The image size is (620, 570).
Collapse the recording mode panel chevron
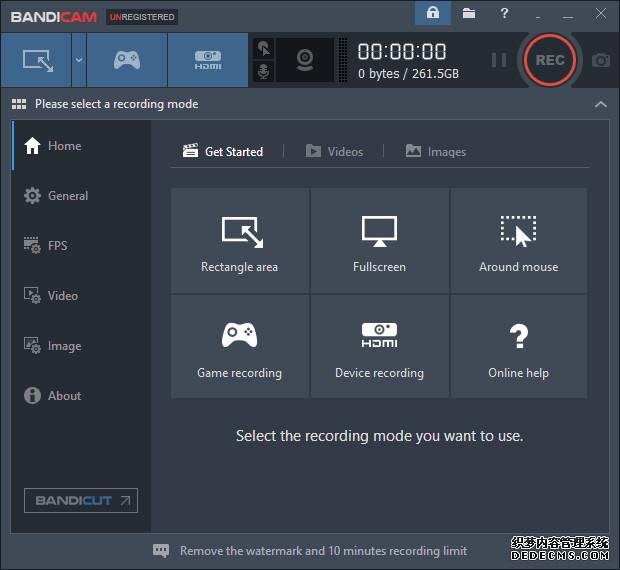601,104
